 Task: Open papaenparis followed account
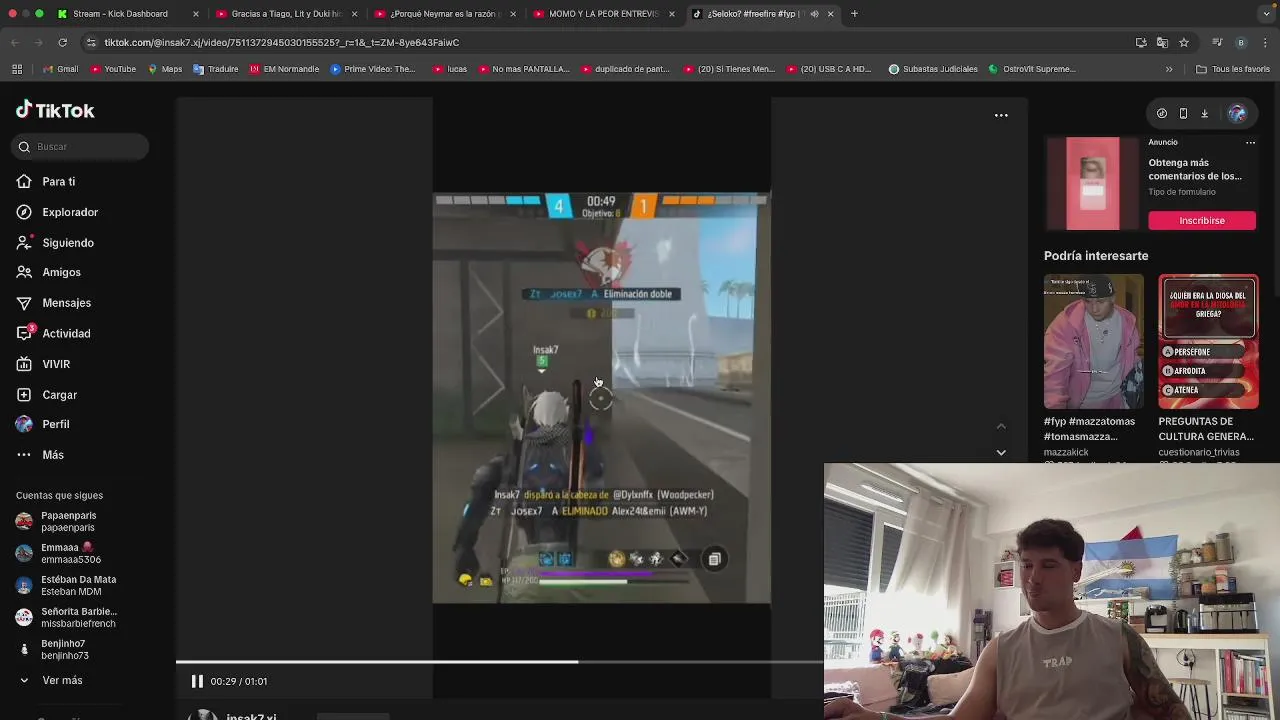68,521
